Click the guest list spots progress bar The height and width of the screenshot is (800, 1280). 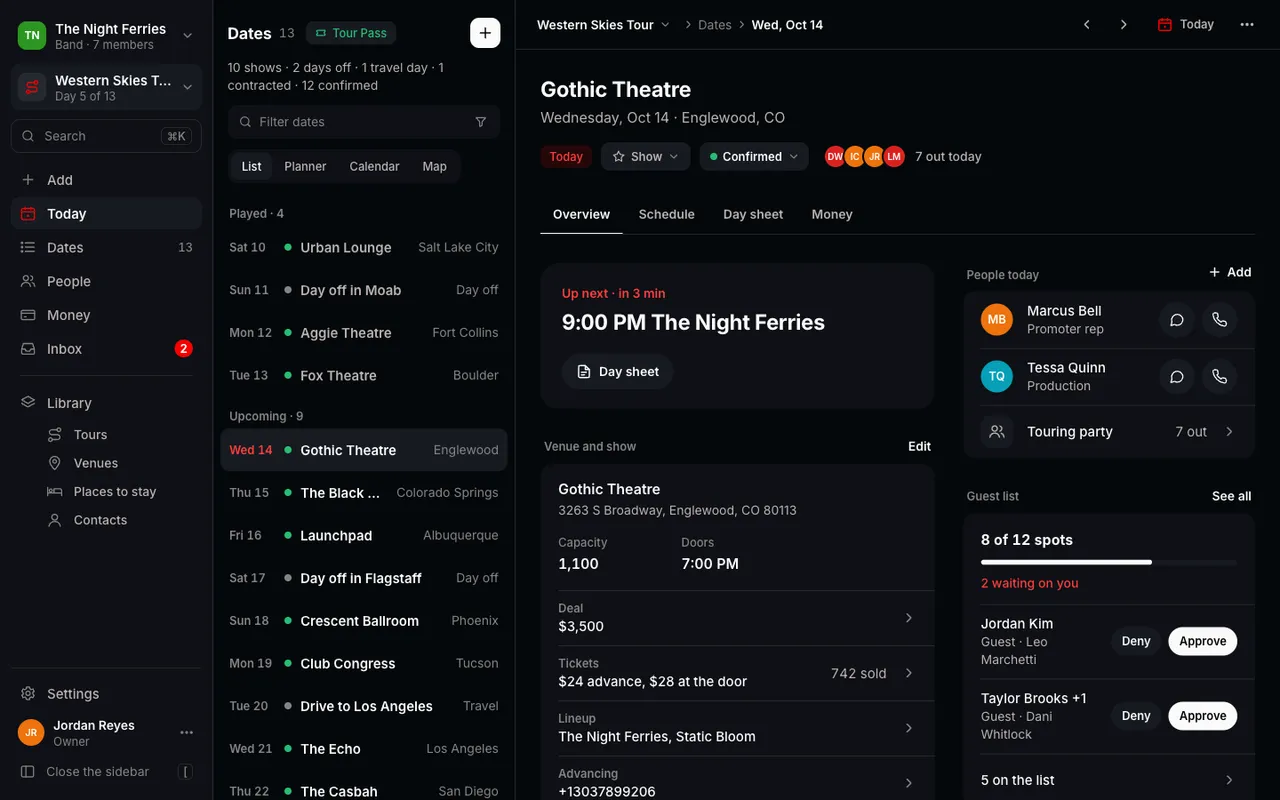(x=1109, y=563)
